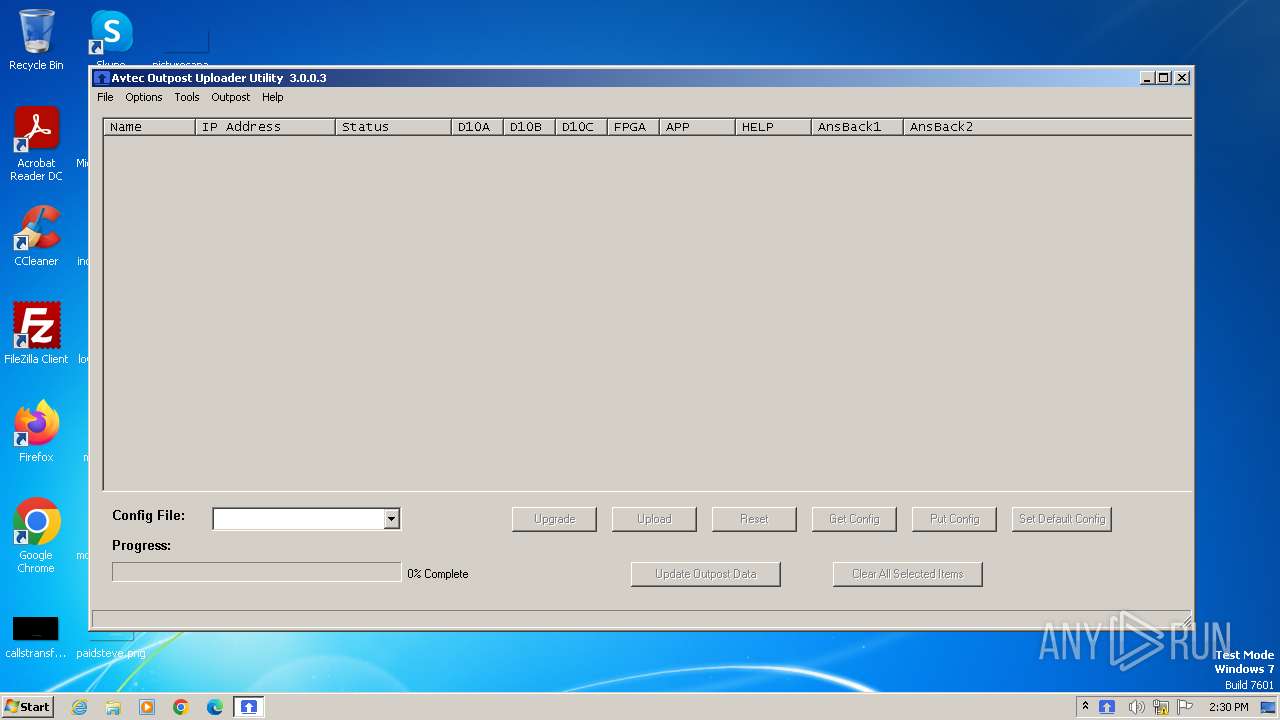Viewport: 1280px width, 720px height.
Task: Click the progress bar under Progress
Action: point(257,572)
